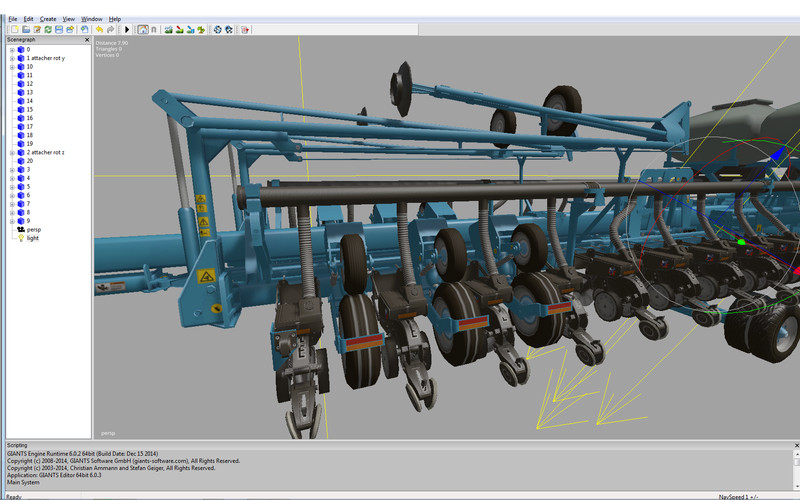
Task: Toggle the framed house view-mode button
Action: tap(142, 30)
